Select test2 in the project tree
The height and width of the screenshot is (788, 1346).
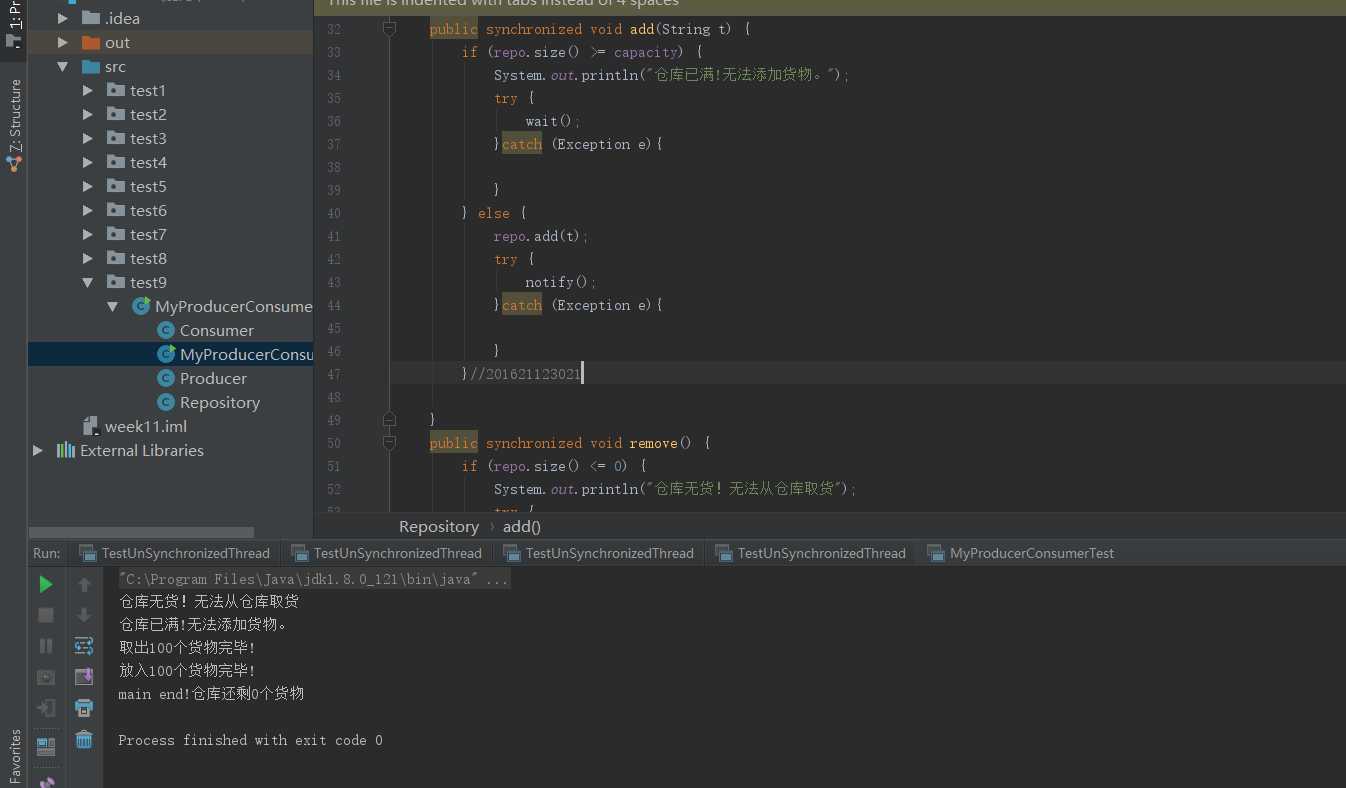(148, 114)
